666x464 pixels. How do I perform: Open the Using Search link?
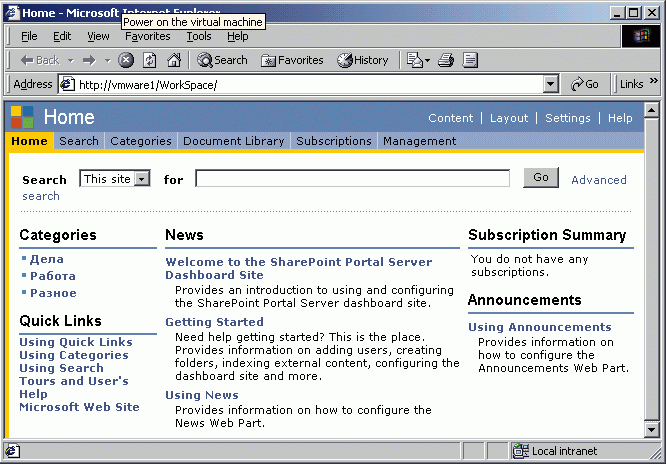tap(62, 368)
